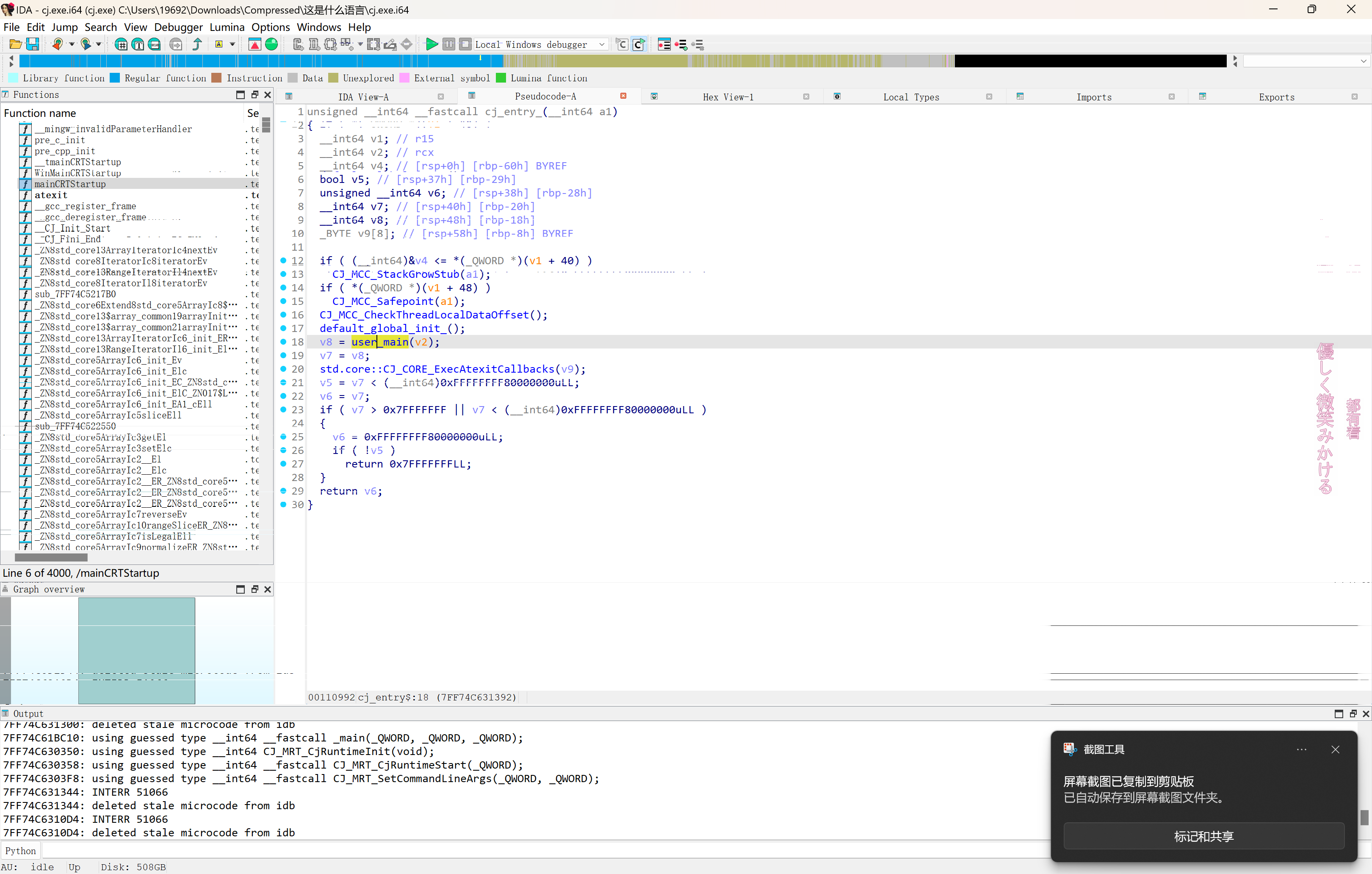Click the pause process icon
Image resolution: width=1372 pixels, height=874 pixels.
coord(449,44)
